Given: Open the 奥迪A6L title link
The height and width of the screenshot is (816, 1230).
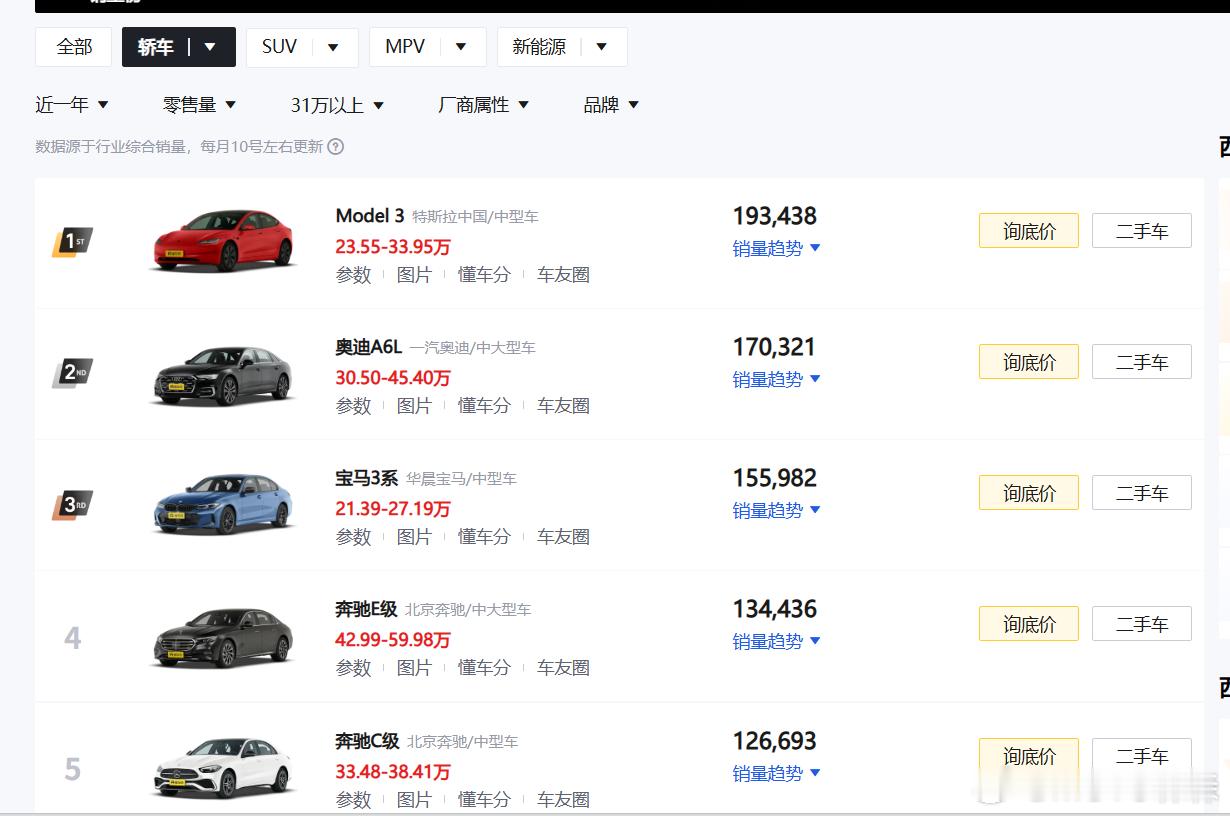Looking at the screenshot, I should [x=368, y=347].
